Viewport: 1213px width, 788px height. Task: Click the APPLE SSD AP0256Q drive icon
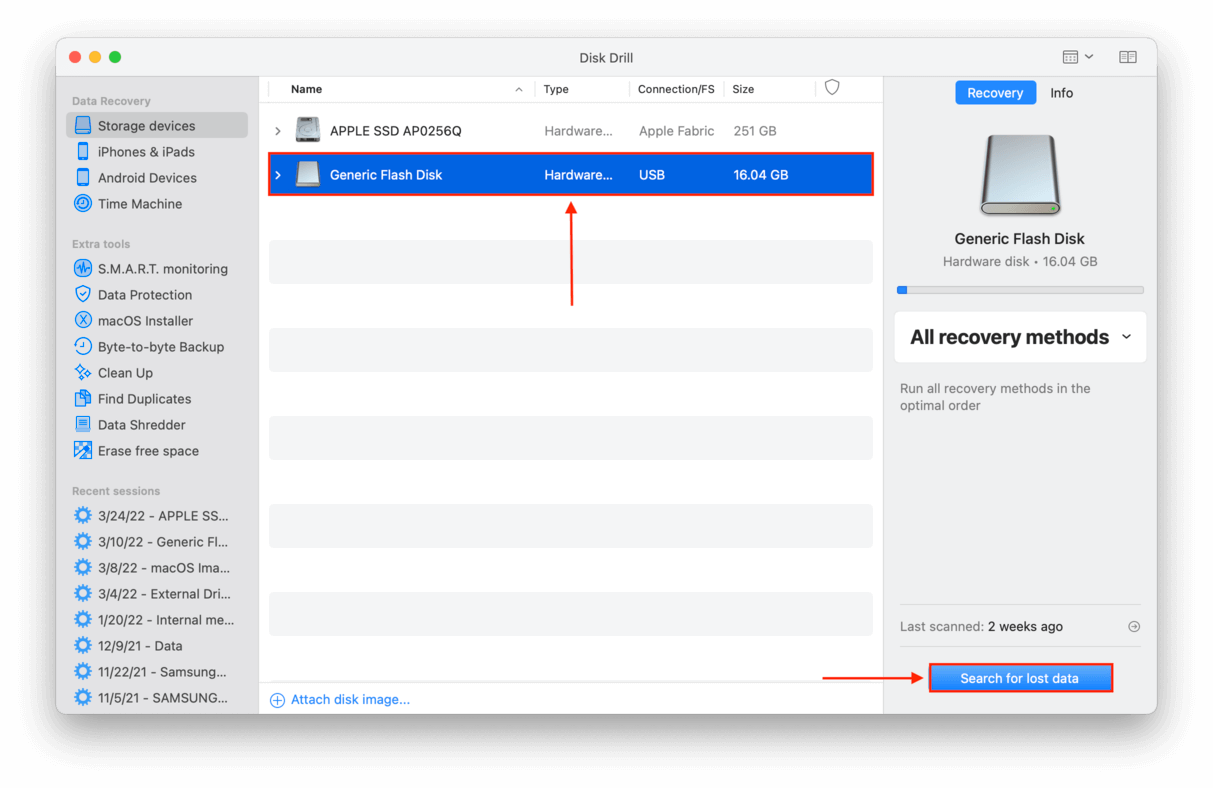click(x=308, y=131)
